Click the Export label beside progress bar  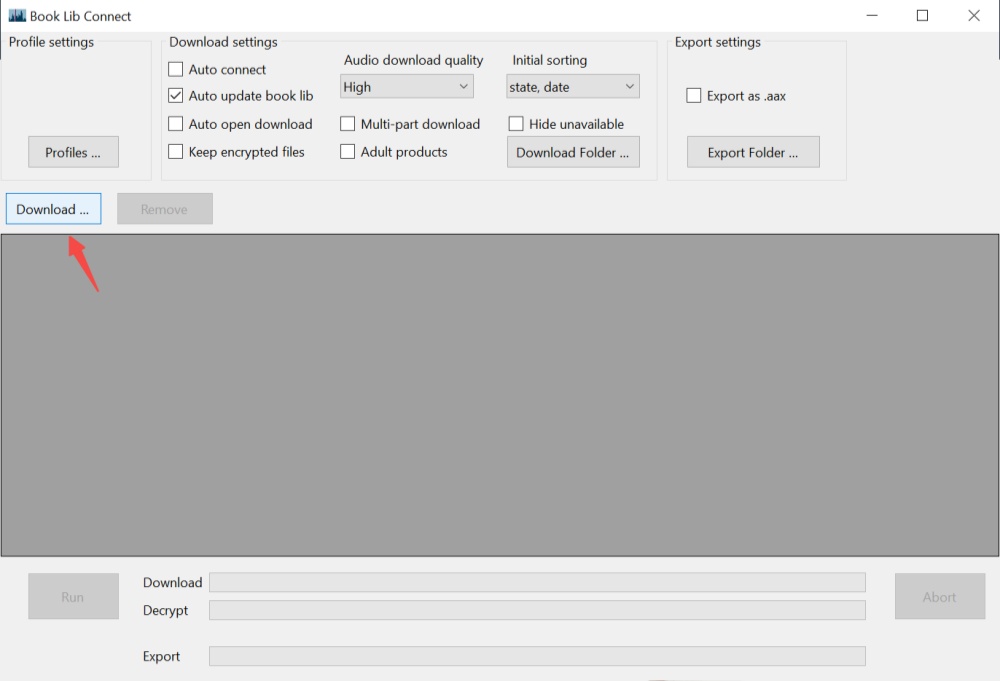click(161, 656)
